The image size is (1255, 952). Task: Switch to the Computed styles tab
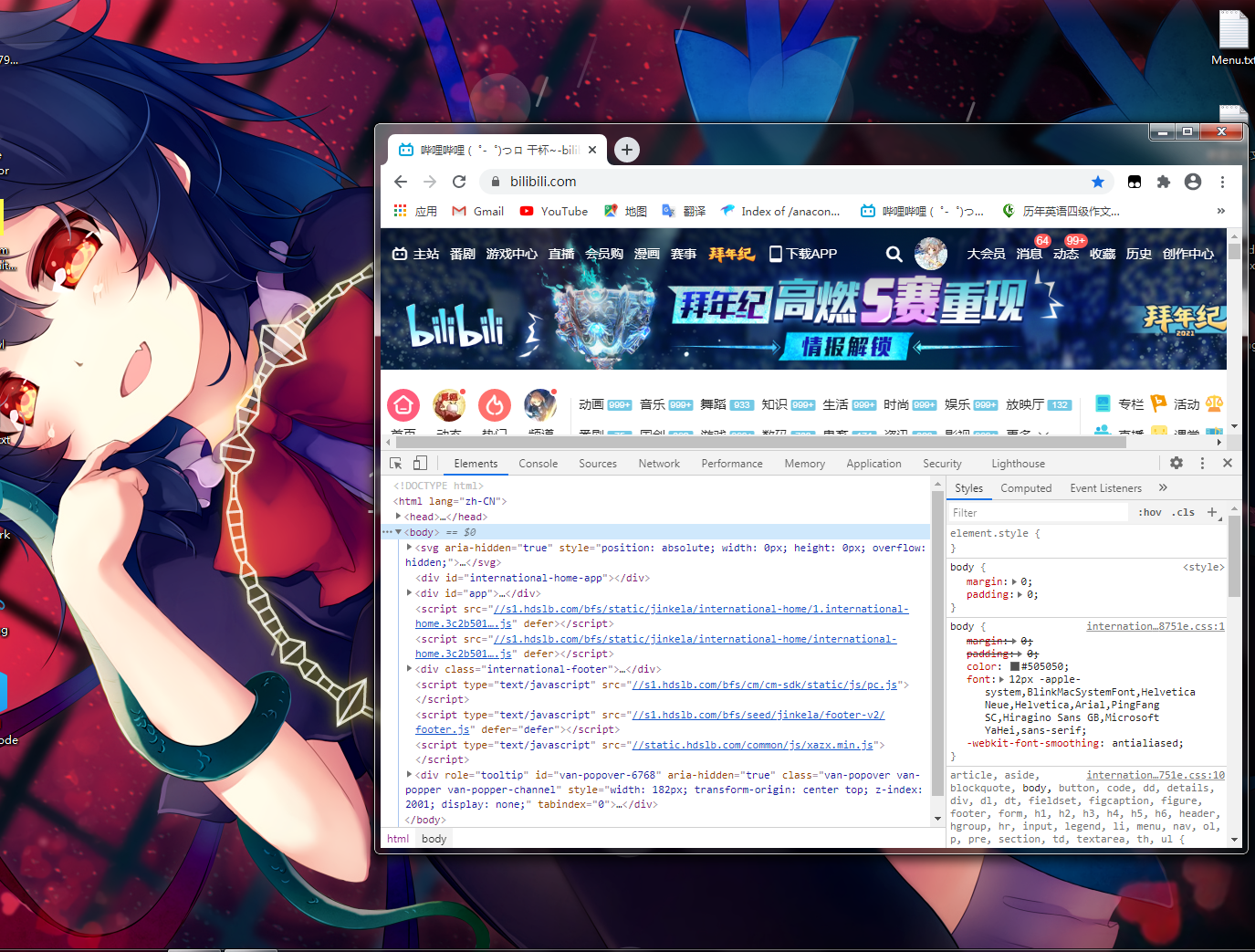1026,488
